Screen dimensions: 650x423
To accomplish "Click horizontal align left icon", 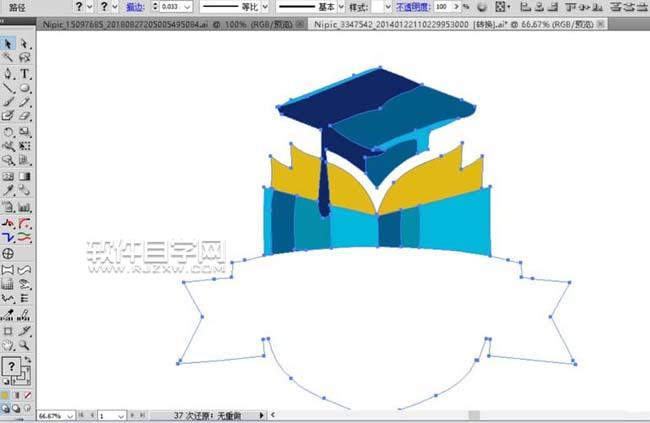I will tap(526, 7).
